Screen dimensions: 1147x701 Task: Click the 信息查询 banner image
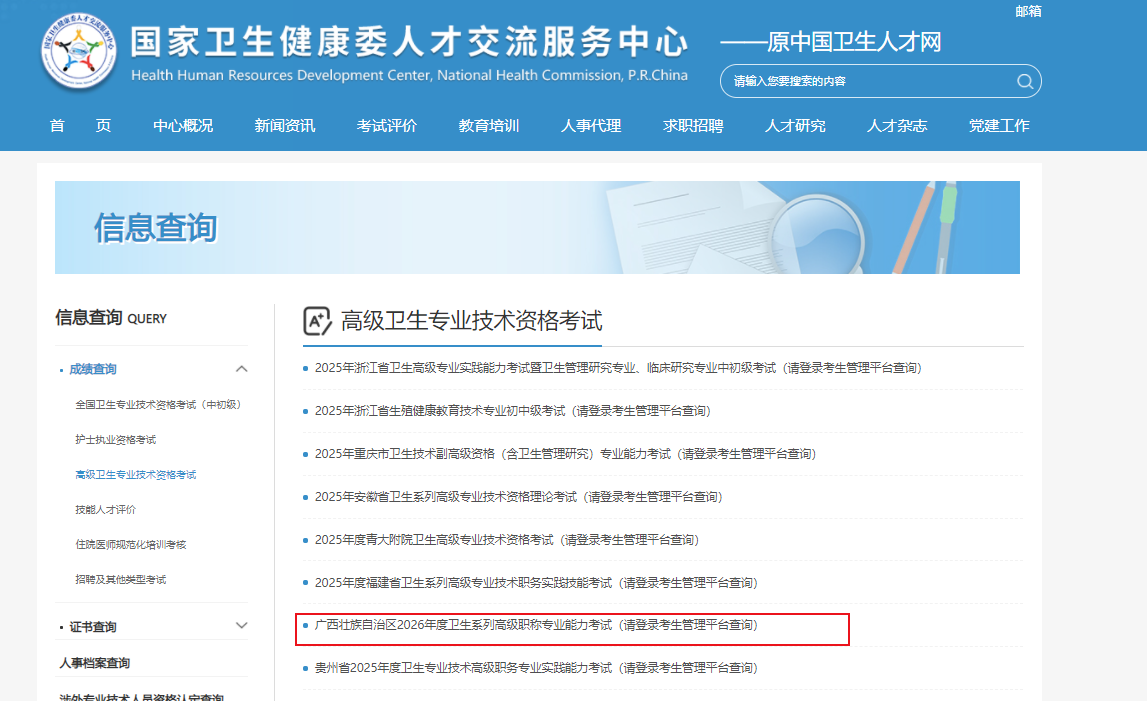(x=537, y=227)
